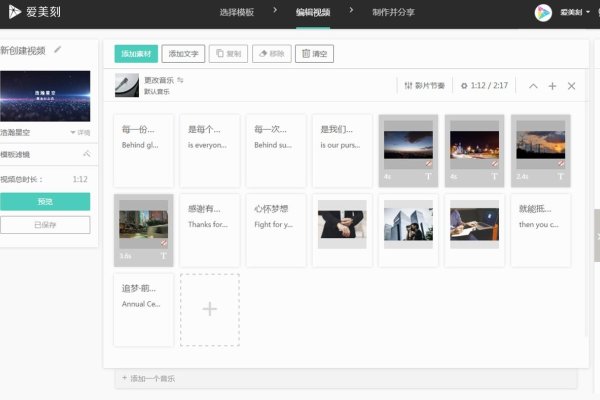The image size is (600, 400).
Task: Click 添加一个音乐 at the bottom
Action: coord(148,379)
